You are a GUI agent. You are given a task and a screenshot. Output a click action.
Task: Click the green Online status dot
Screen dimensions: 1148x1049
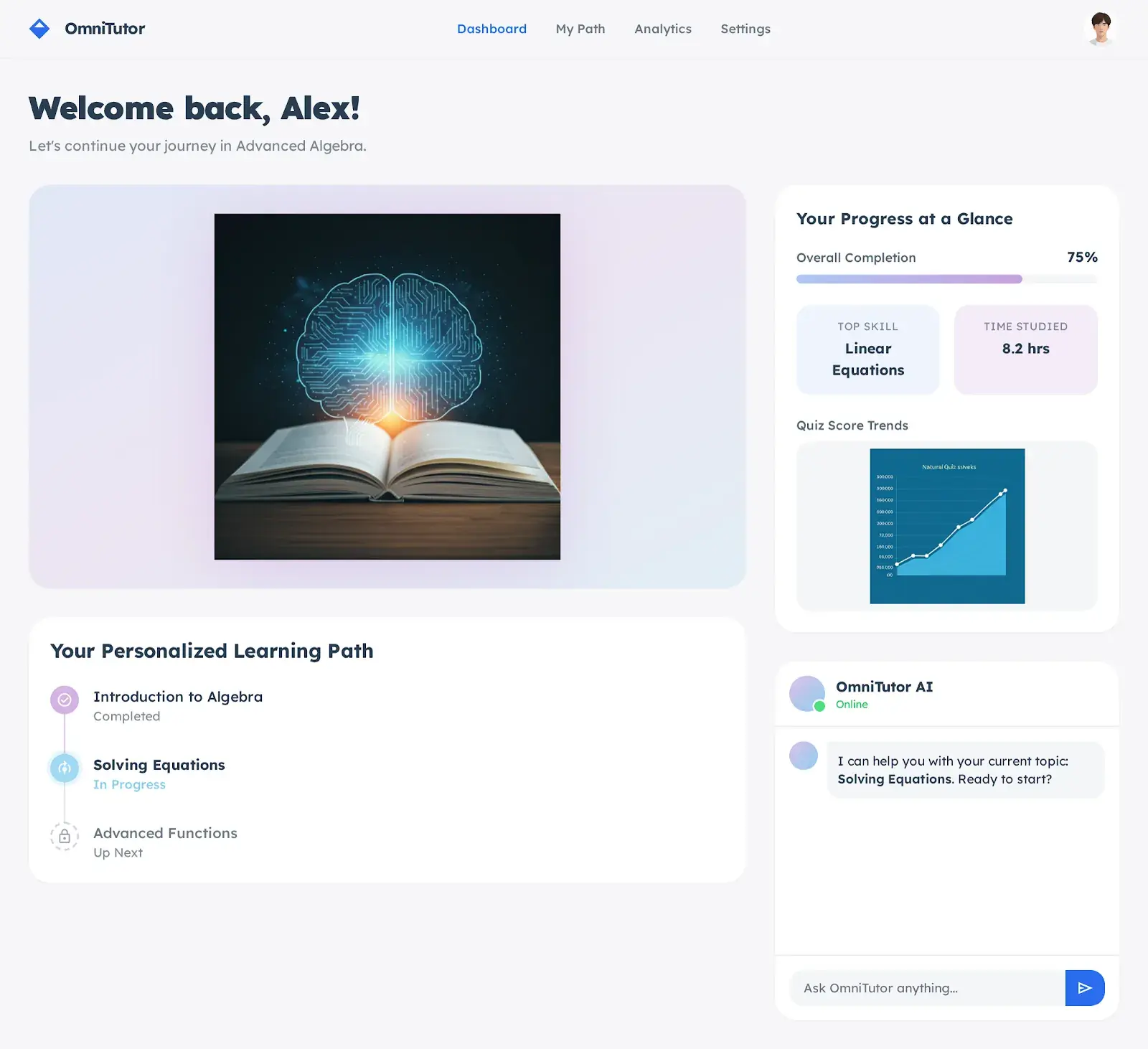tap(819, 706)
